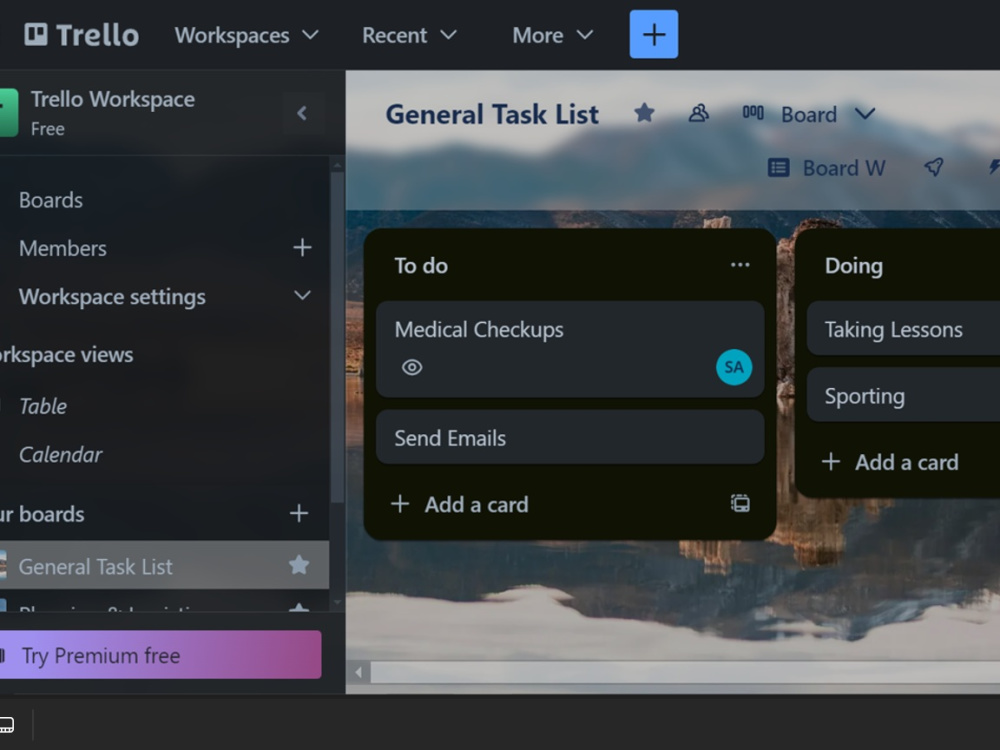The image size is (1000, 750).
Task: Click the Trello Workspace name header
Action: coord(113,99)
